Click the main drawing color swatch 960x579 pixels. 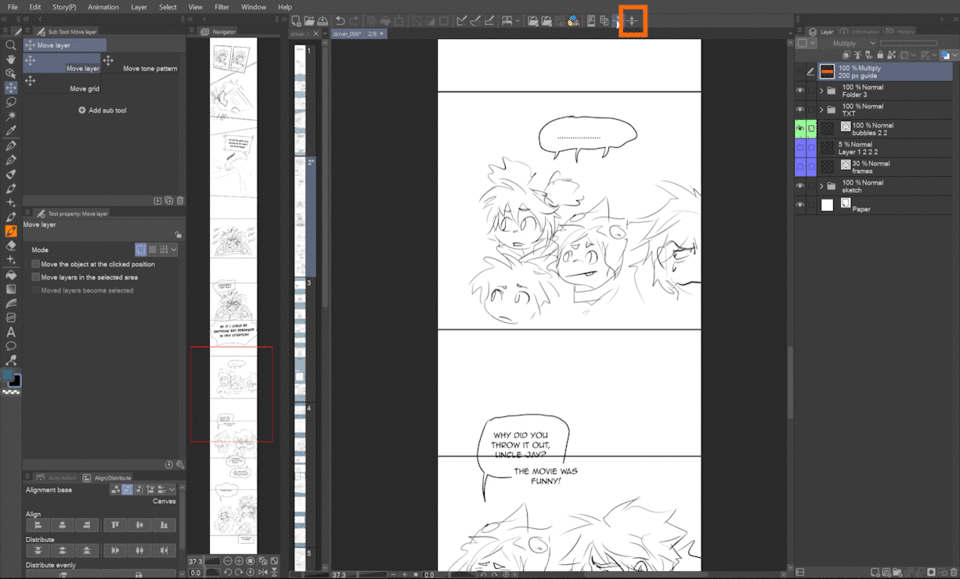point(8,375)
